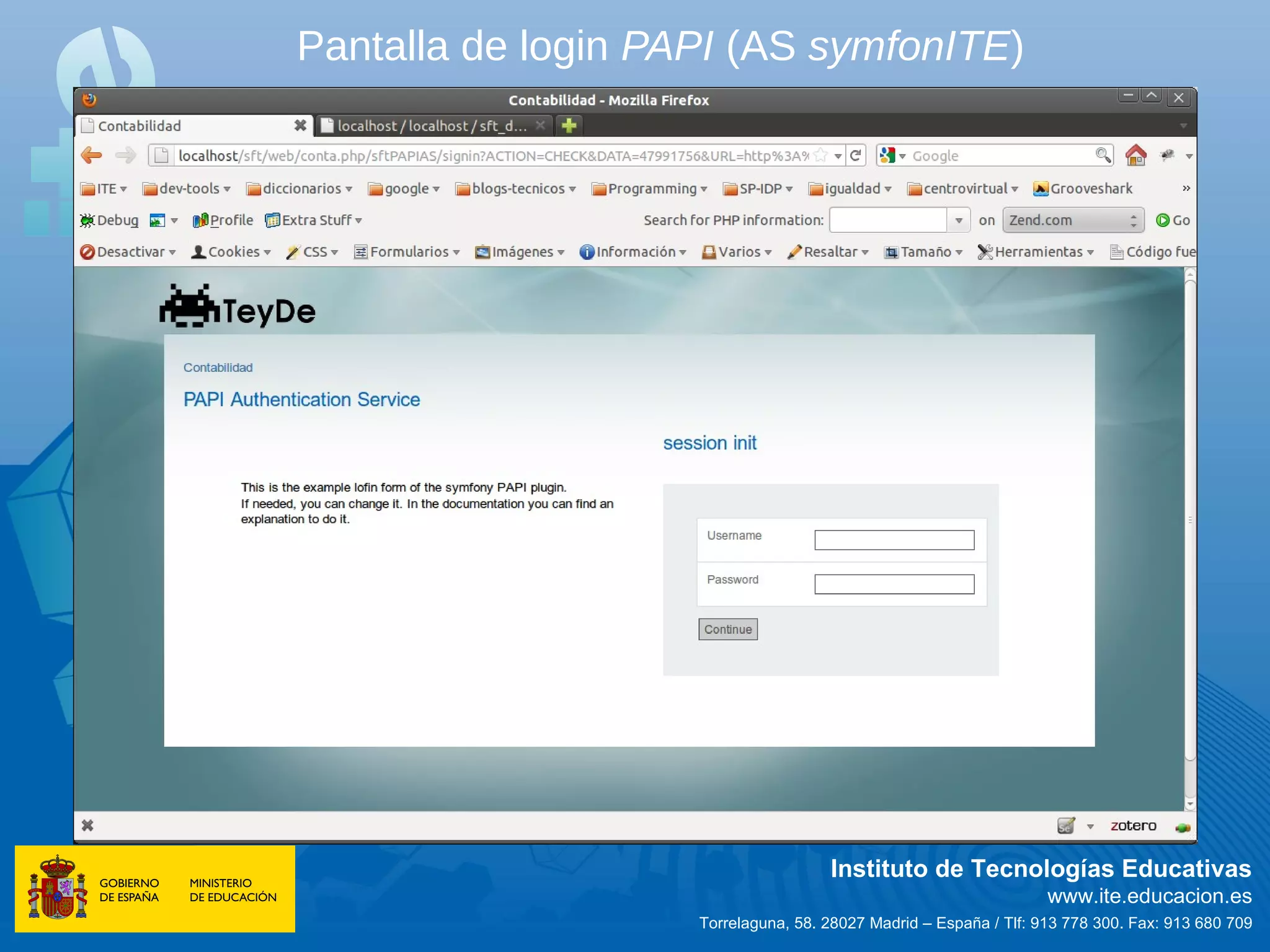This screenshot has height=952, width=1270.
Task: Click the Password input field
Action: (x=894, y=584)
